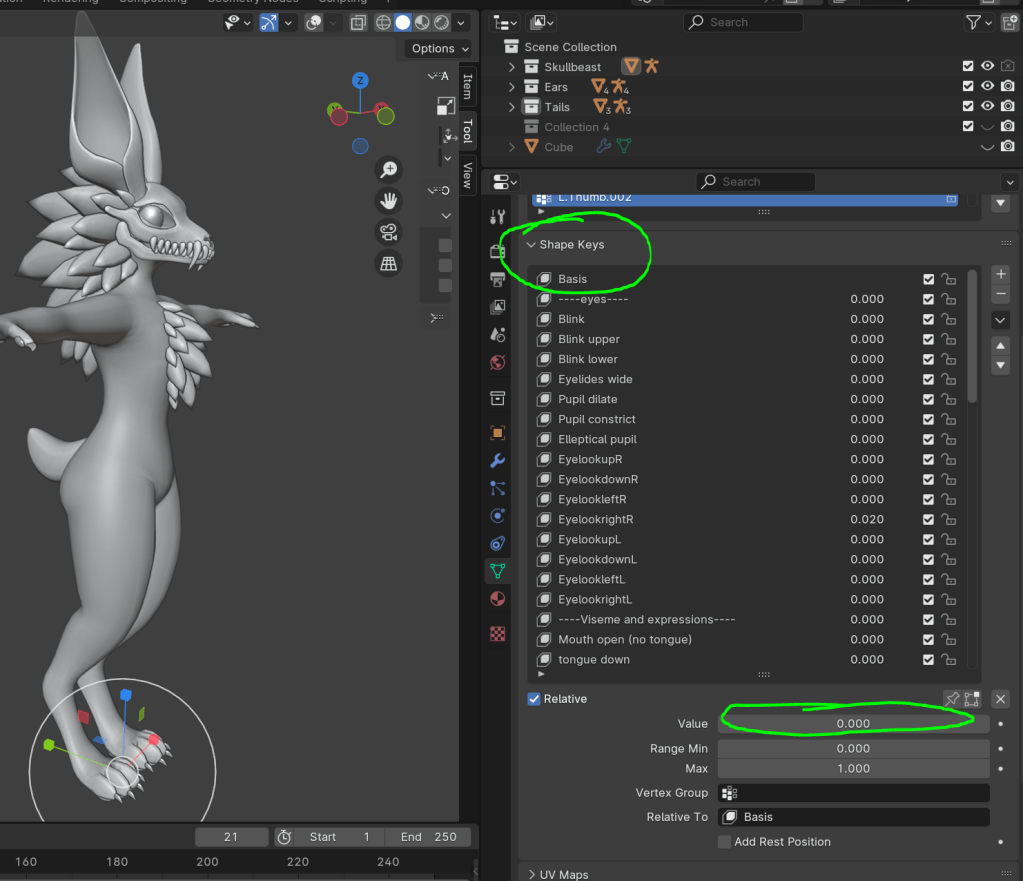
Task: Click the shape key Value slider
Action: tap(853, 723)
